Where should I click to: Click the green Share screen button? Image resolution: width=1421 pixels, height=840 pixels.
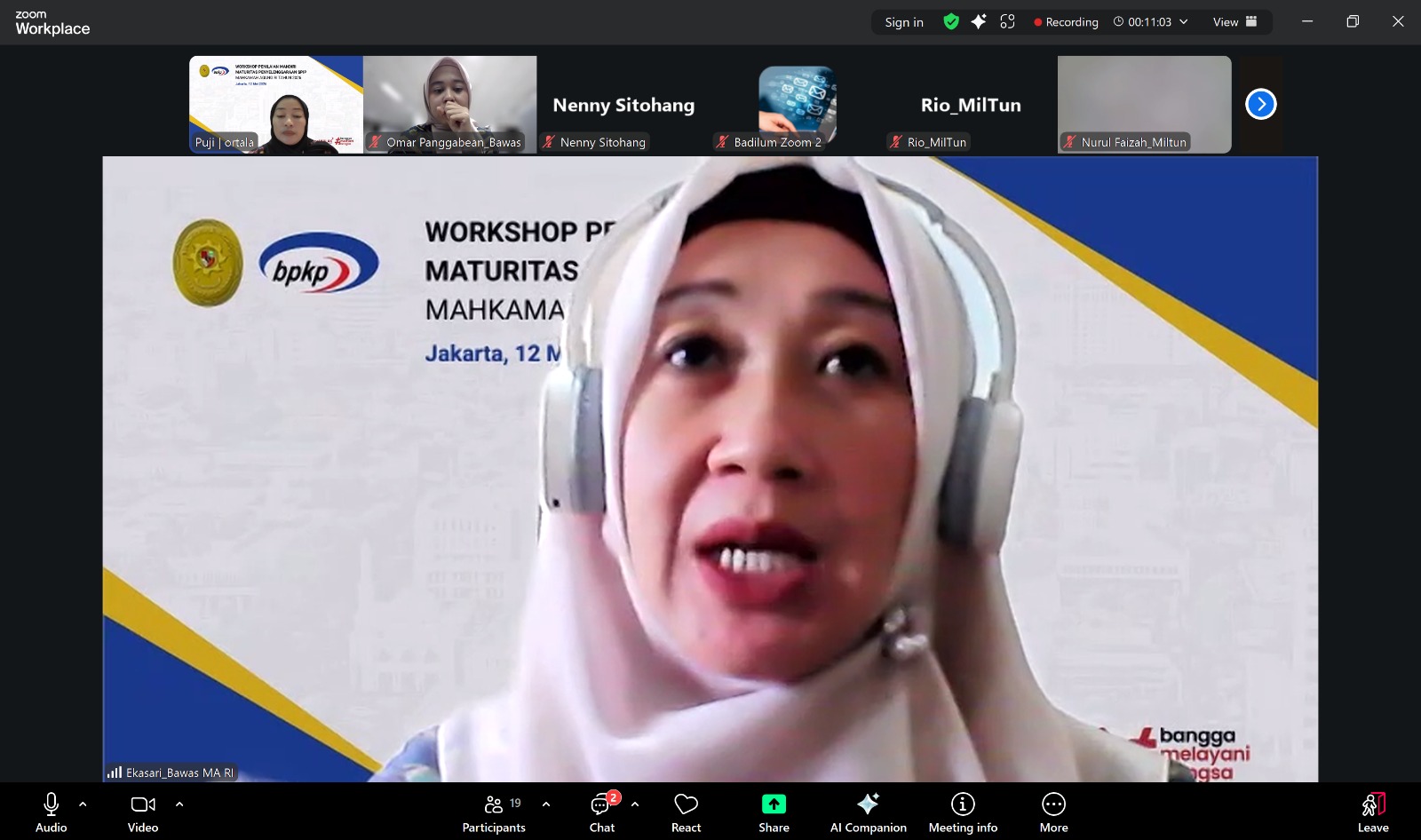tap(774, 812)
